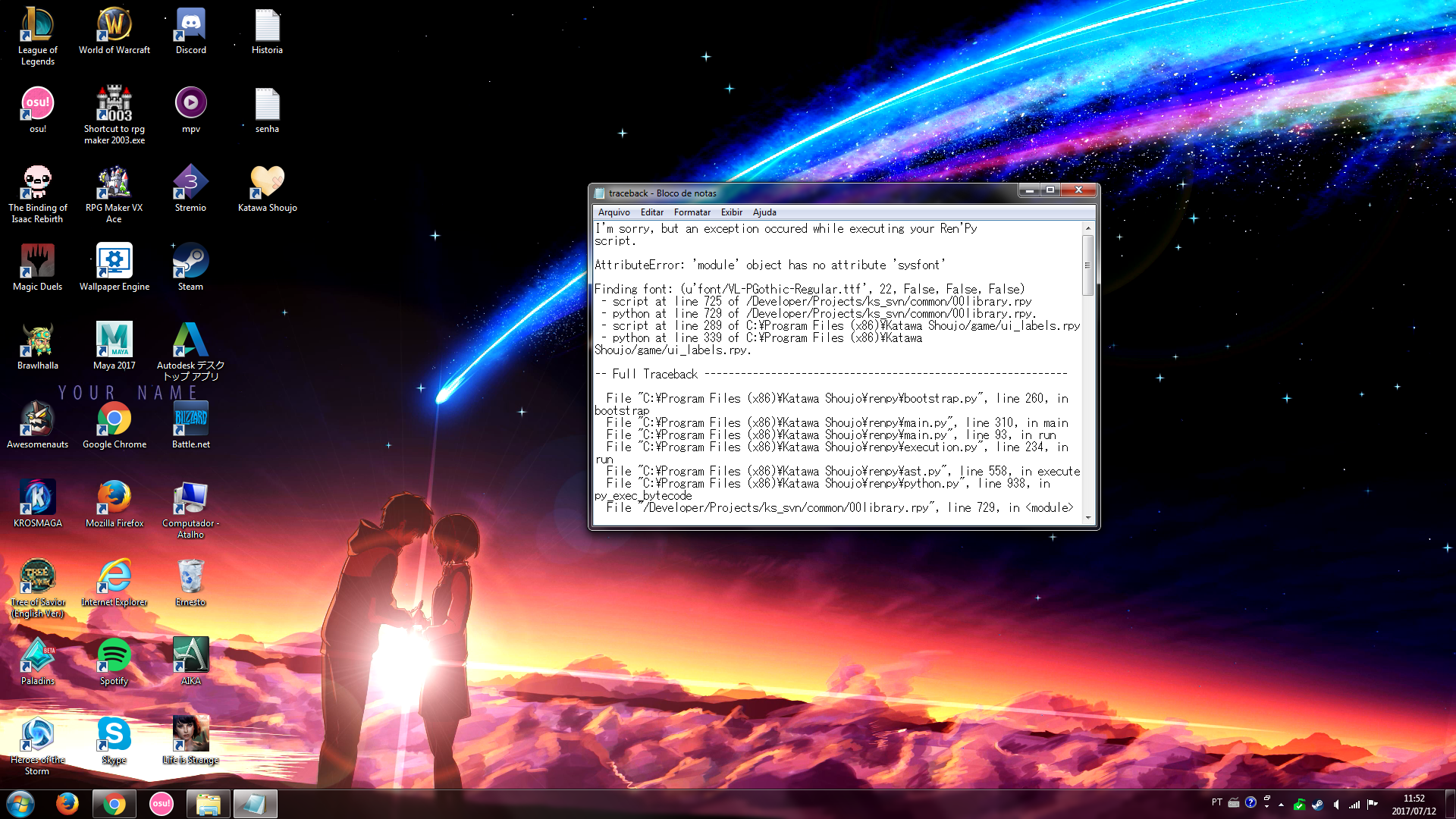Select the Steam desktop shortcut
Screen dimensions: 1456x819
click(x=190, y=268)
